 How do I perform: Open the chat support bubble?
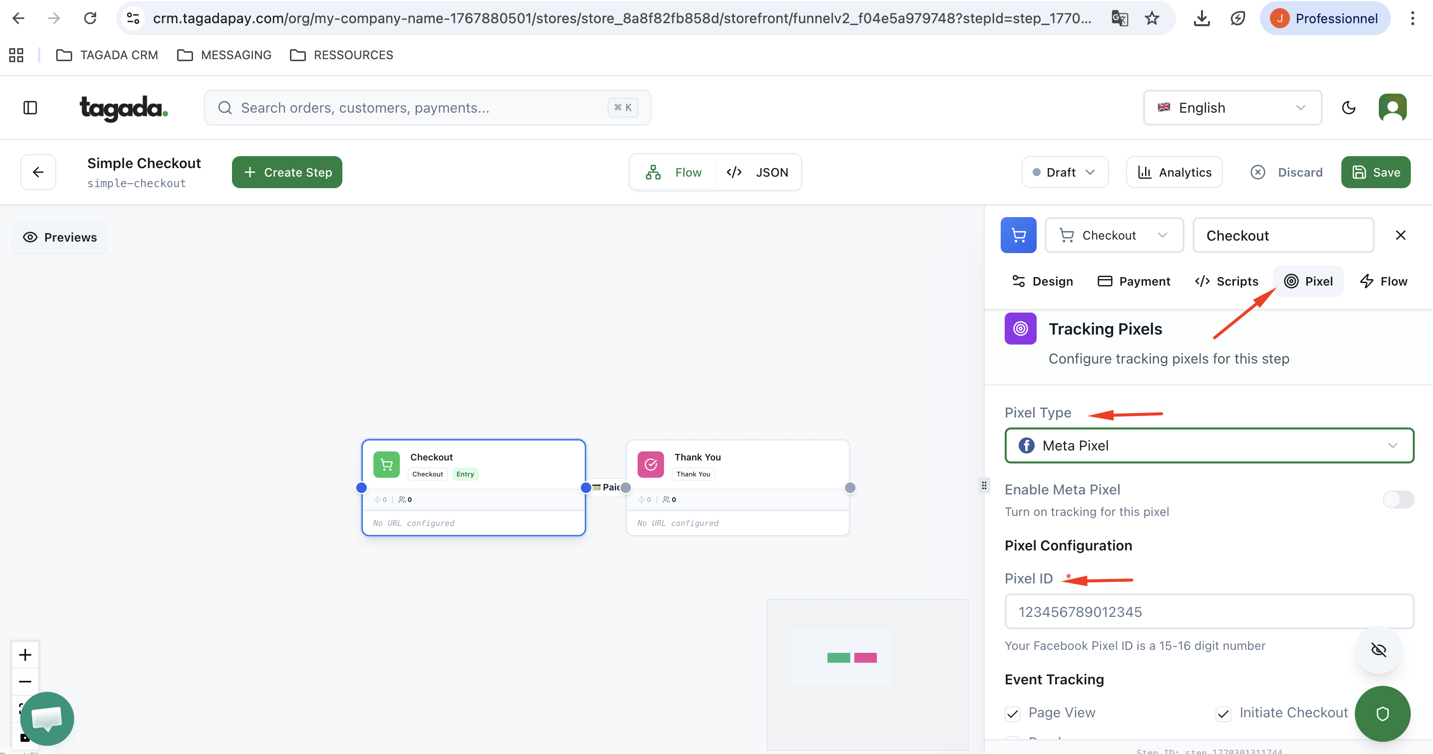pyautogui.click(x=47, y=718)
